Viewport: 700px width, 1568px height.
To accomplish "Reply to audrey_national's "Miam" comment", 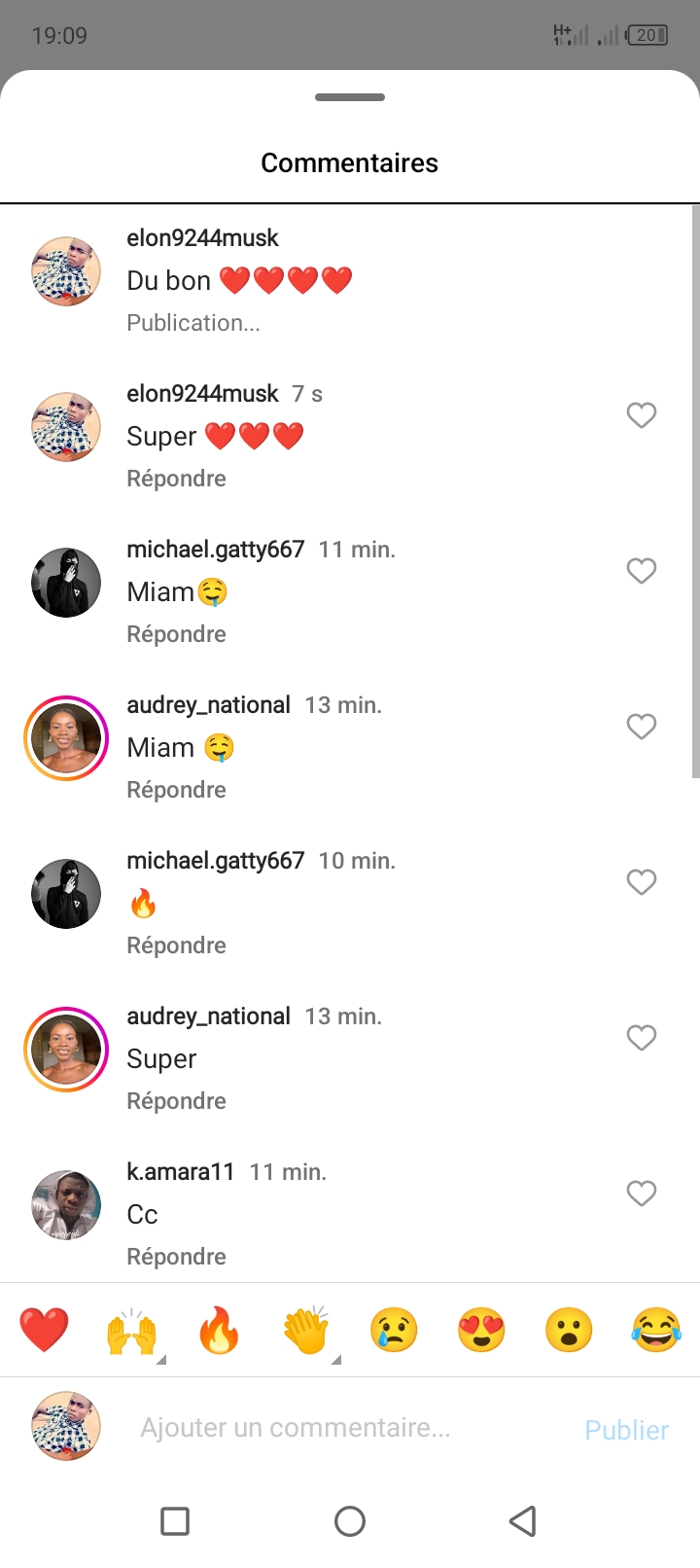I will 176,790.
